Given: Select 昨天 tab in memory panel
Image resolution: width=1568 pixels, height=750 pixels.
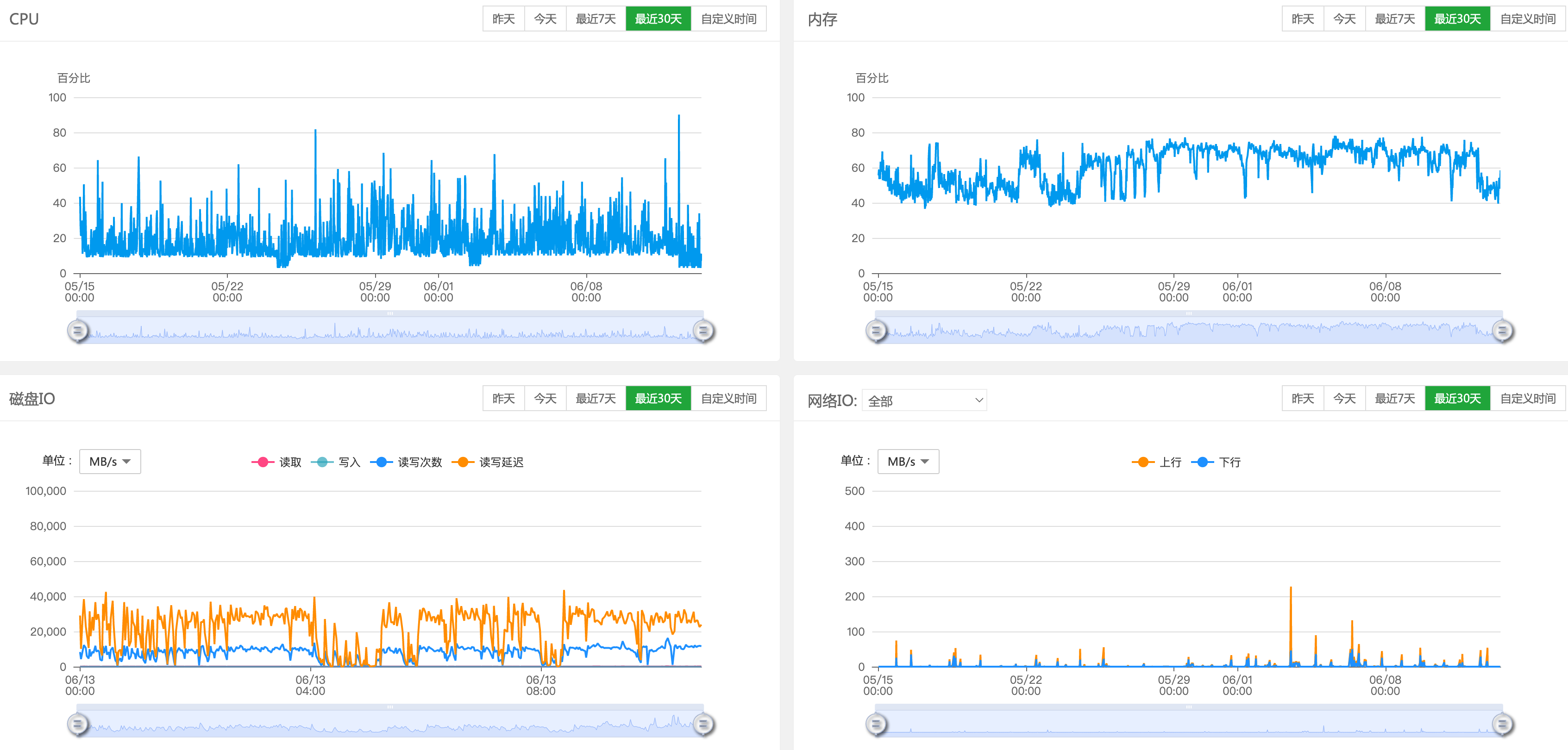Looking at the screenshot, I should [x=1303, y=19].
